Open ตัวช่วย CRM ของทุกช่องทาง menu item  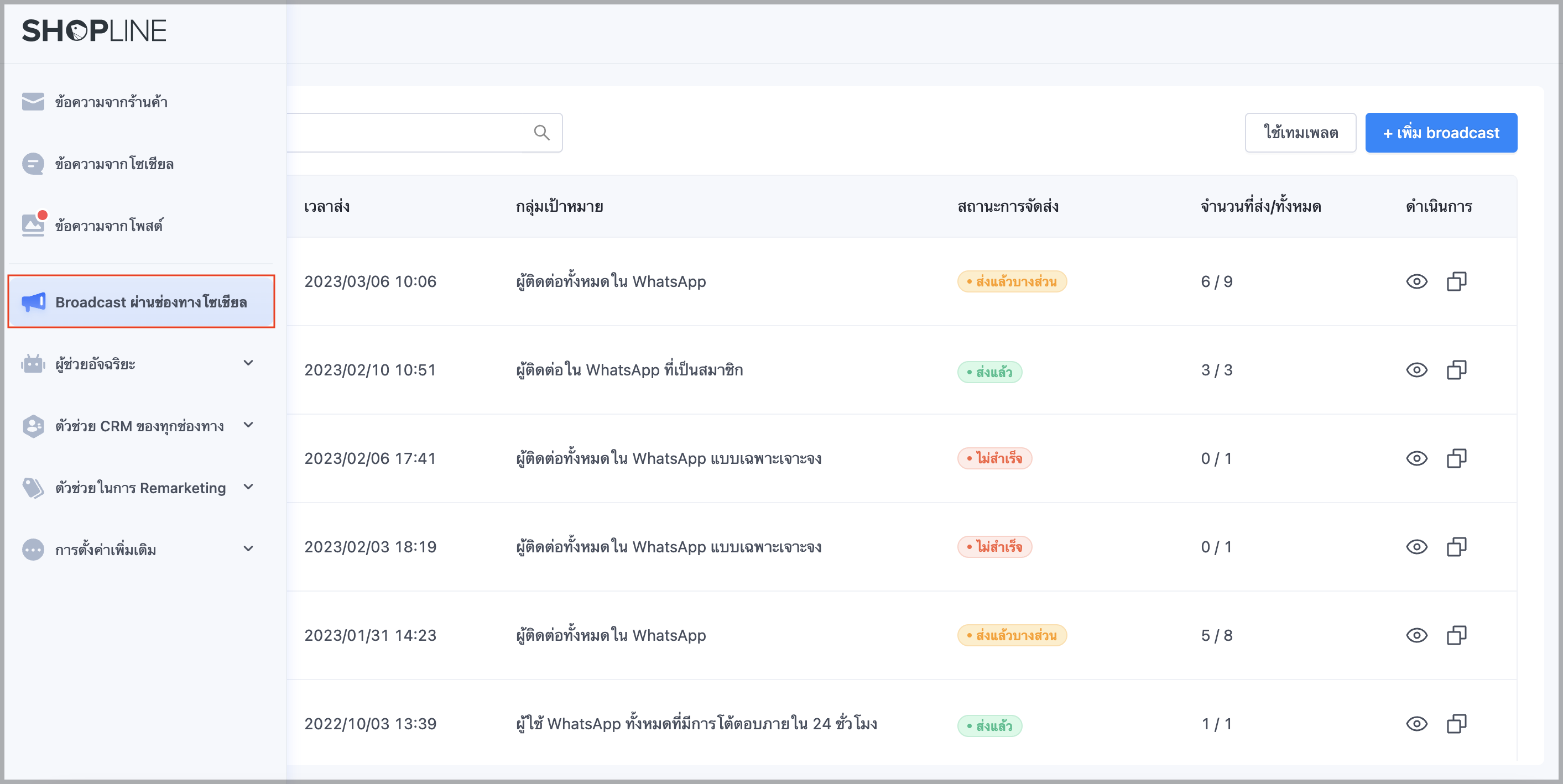click(x=141, y=426)
